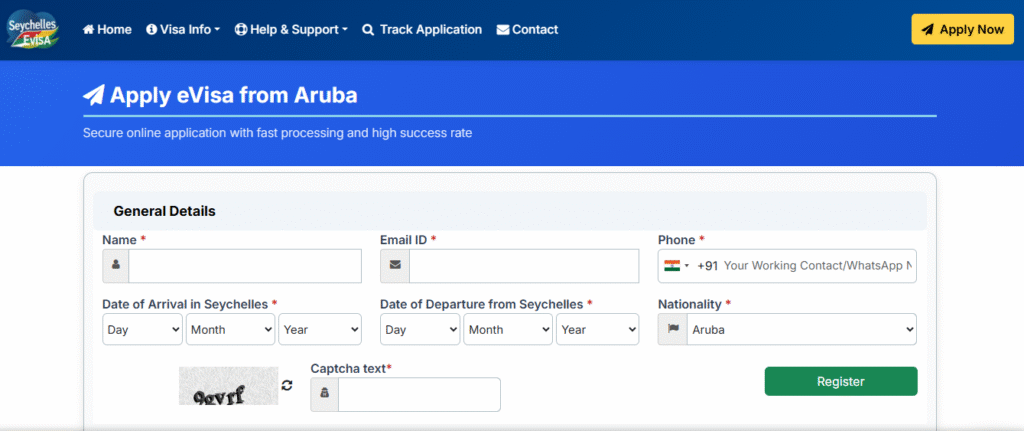Expand the Help & Support menu

pos(291,29)
